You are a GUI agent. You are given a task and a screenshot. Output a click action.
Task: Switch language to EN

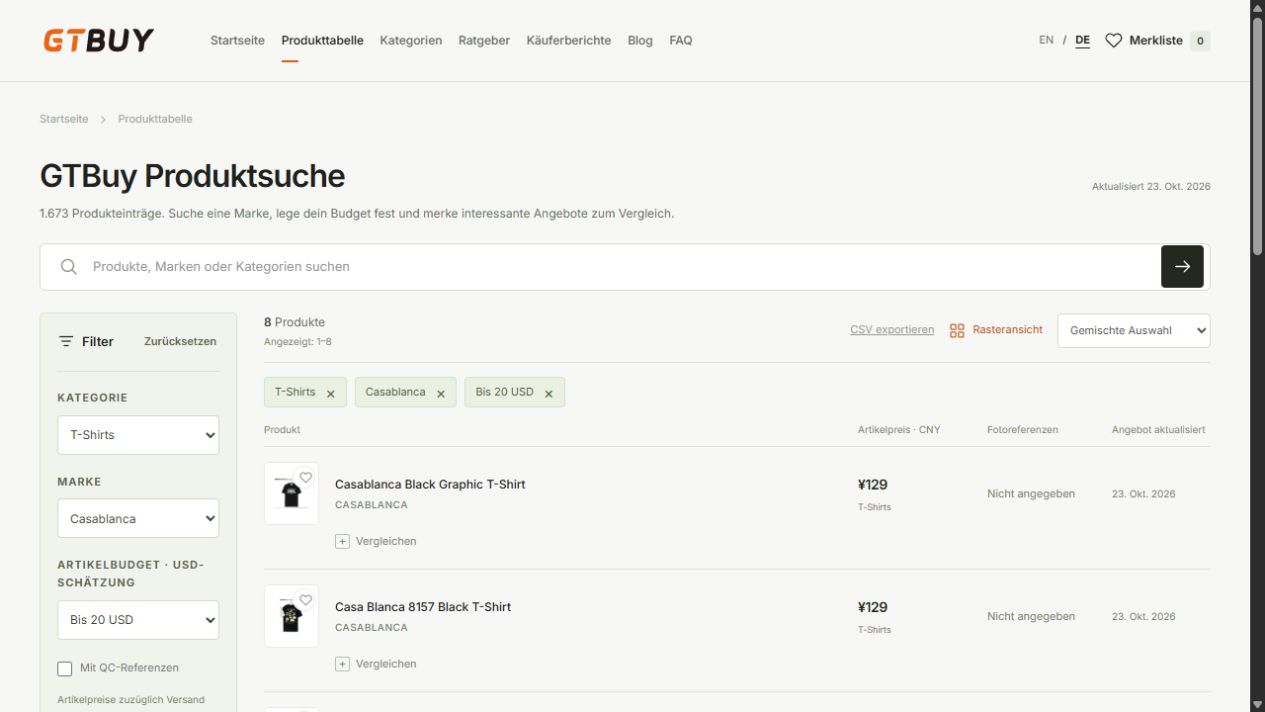pos(1046,40)
